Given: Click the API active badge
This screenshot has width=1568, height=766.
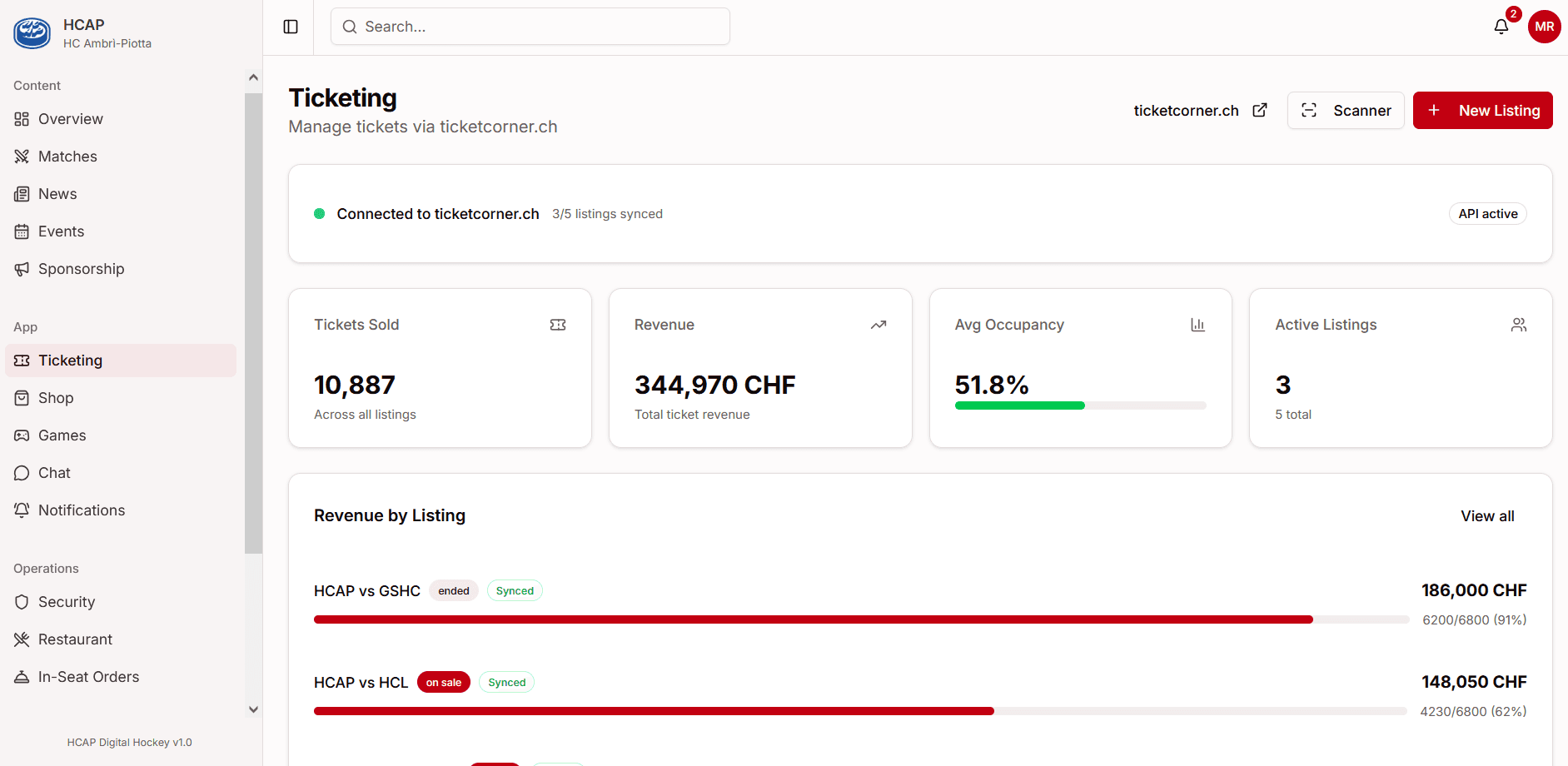Looking at the screenshot, I should tap(1488, 214).
